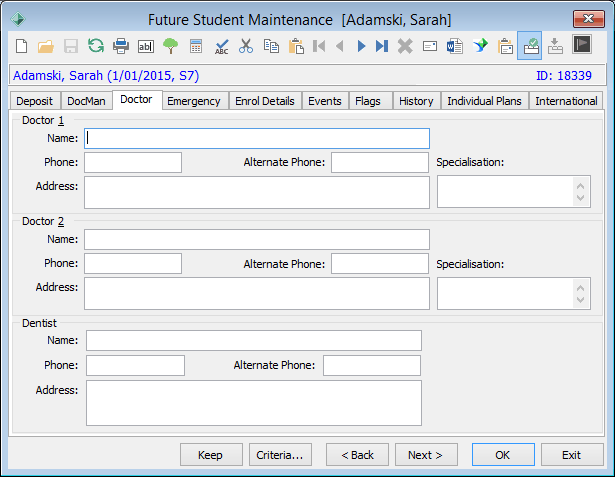Click the < Back button
Viewport: 615px width, 477px height.
pos(357,455)
